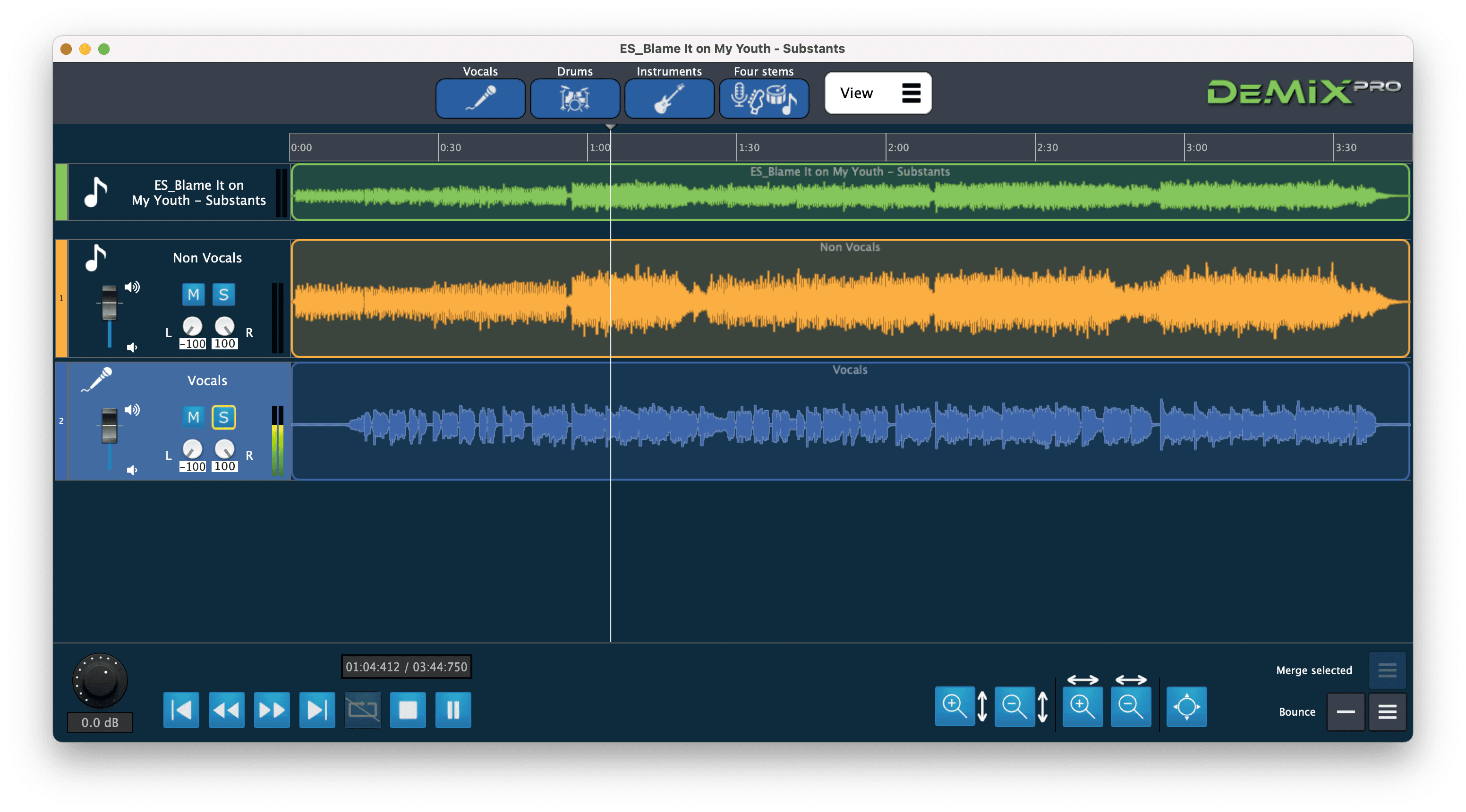Click the playhead marker on the ruler
1466x812 pixels.
(x=610, y=127)
